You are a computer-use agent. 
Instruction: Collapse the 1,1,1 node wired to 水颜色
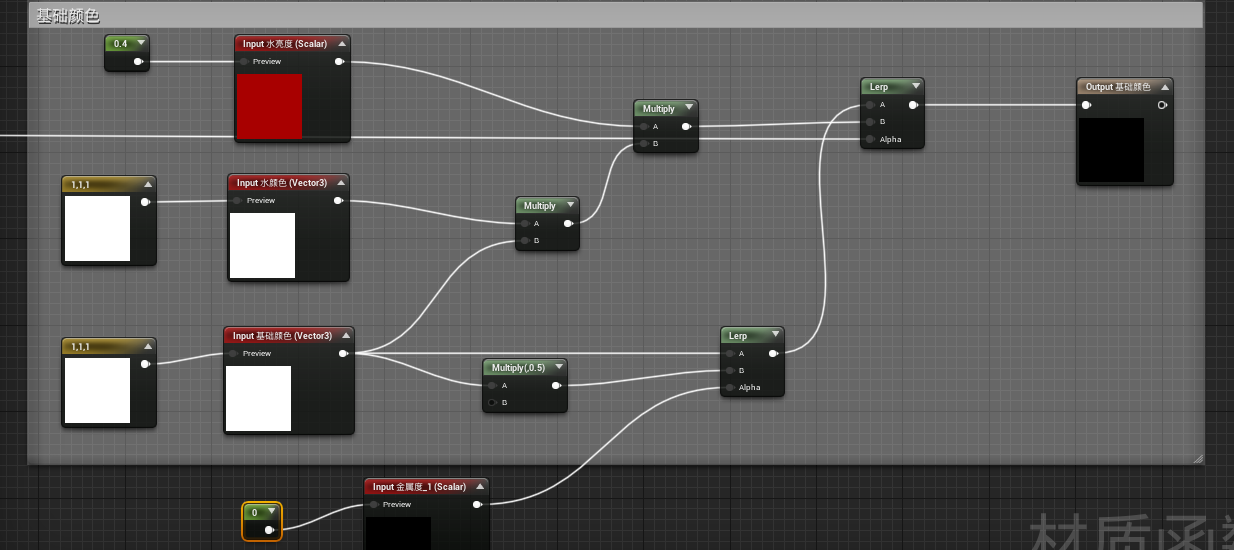tap(148, 184)
